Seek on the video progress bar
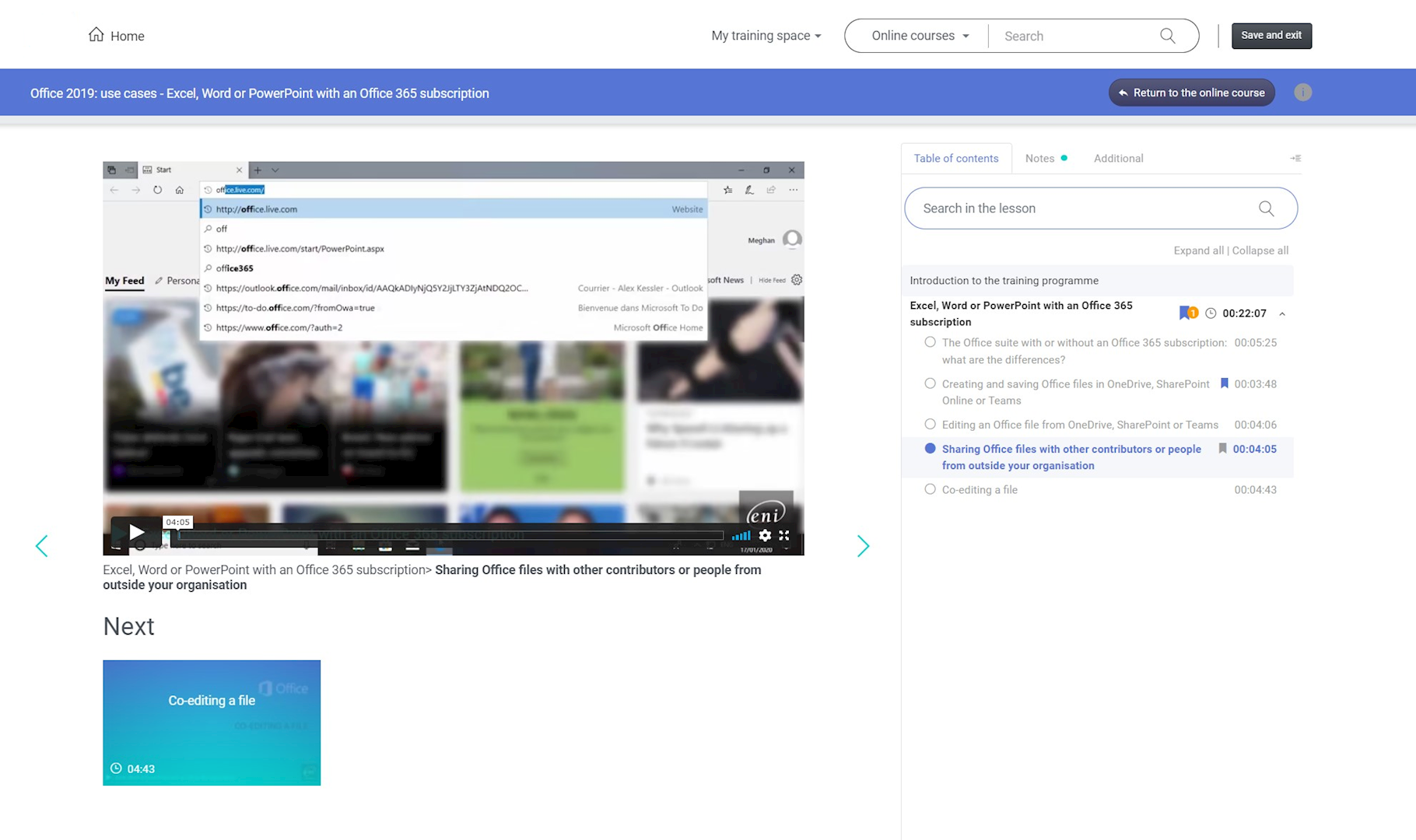The image size is (1416, 840). [x=450, y=535]
